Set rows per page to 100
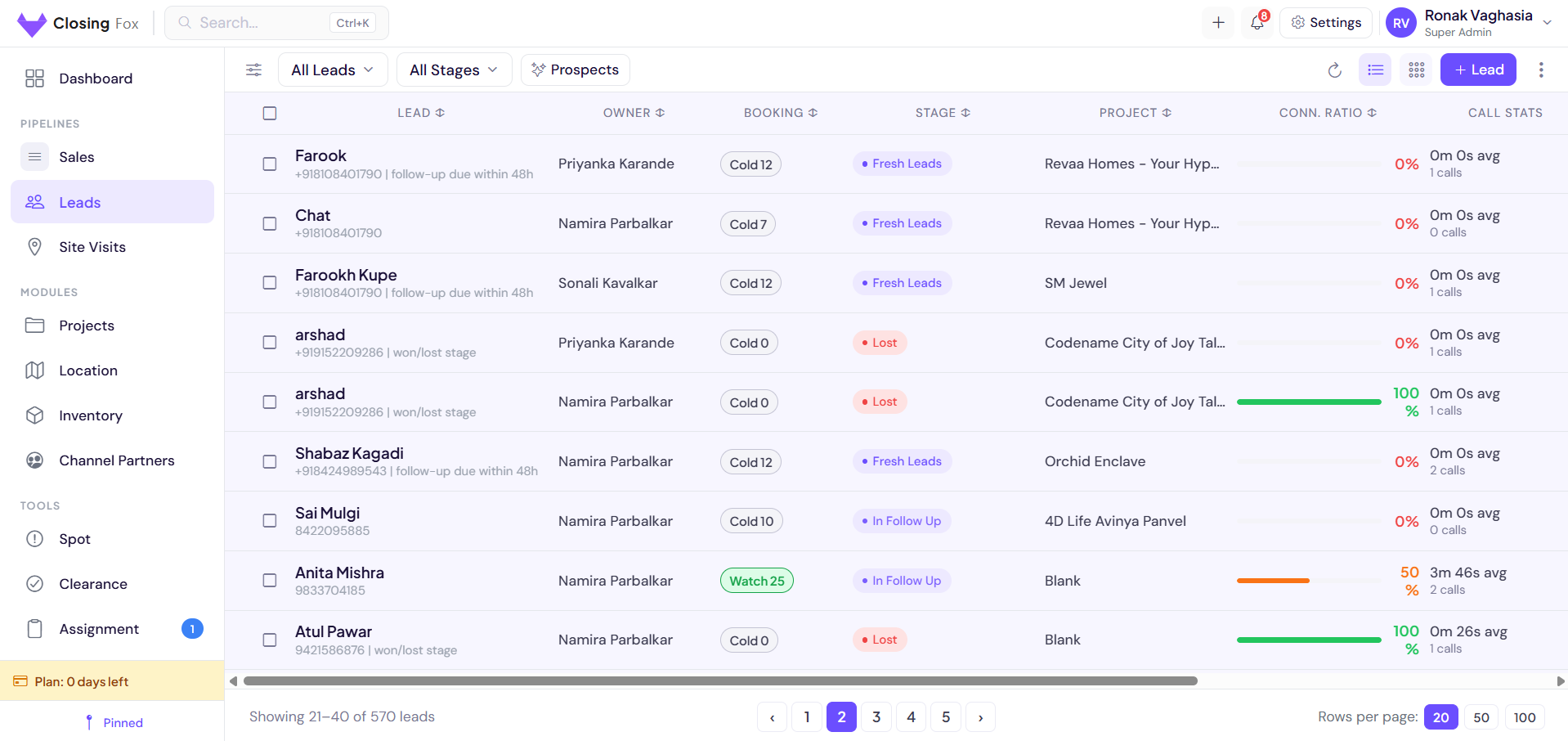The width and height of the screenshot is (1568, 741). pos(1524,716)
